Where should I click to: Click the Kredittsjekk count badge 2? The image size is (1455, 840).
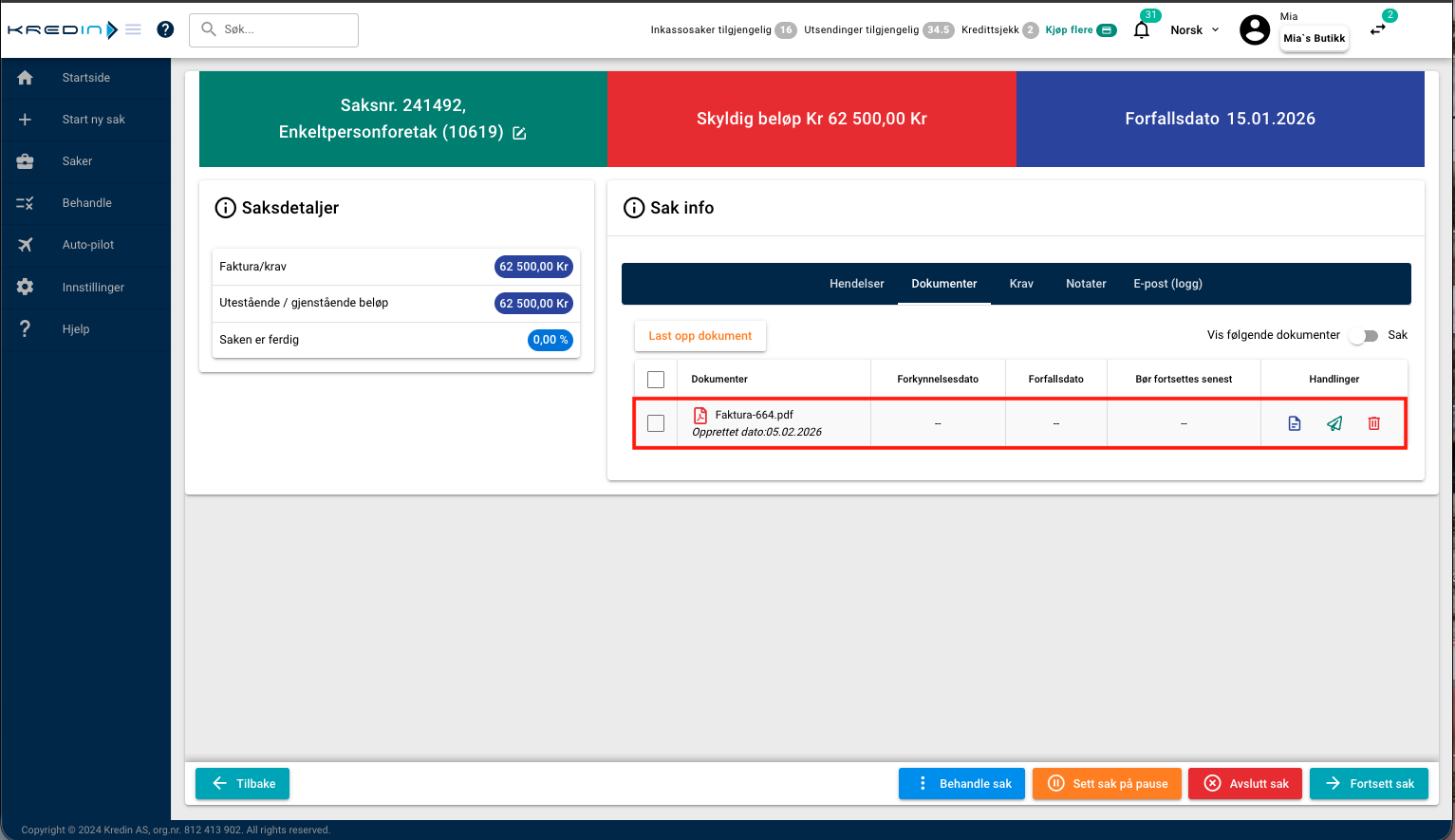(x=1031, y=30)
